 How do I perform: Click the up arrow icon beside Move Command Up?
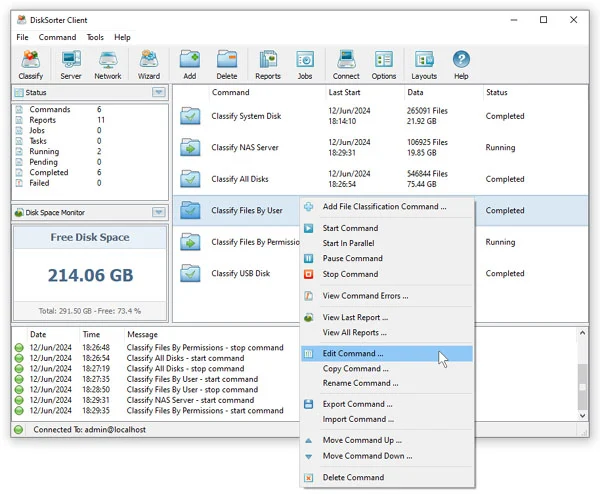(x=308, y=440)
